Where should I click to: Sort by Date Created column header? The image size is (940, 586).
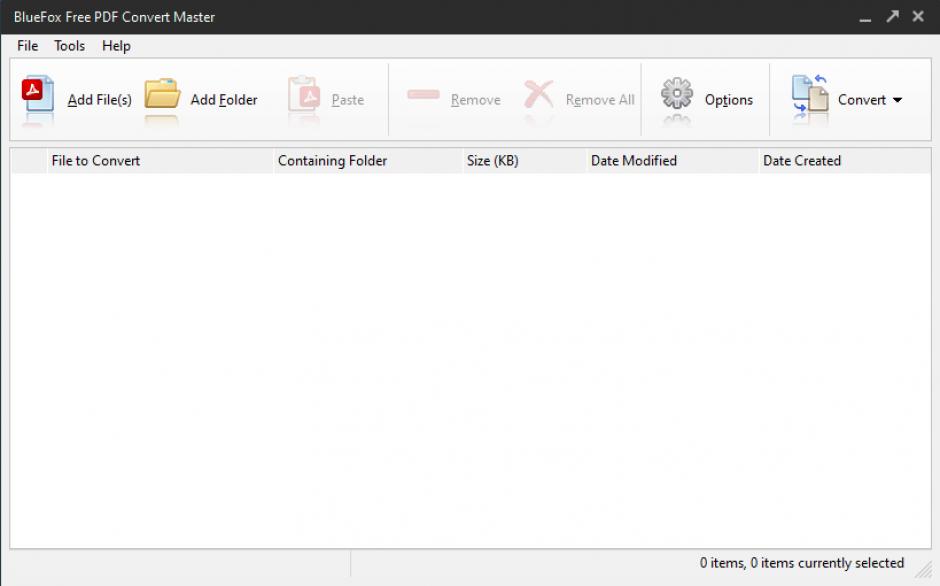pos(845,161)
